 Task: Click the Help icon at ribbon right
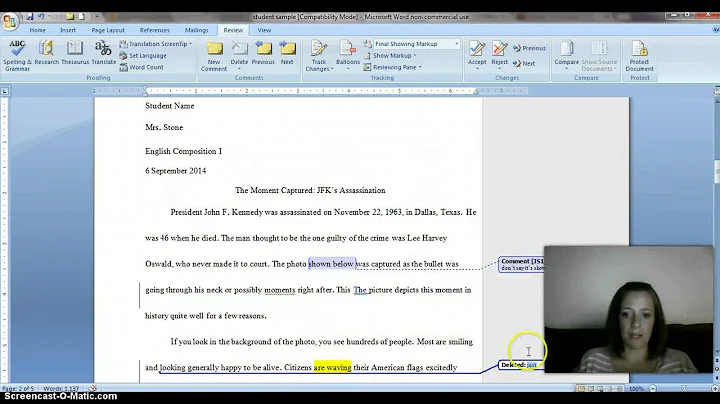(x=716, y=30)
